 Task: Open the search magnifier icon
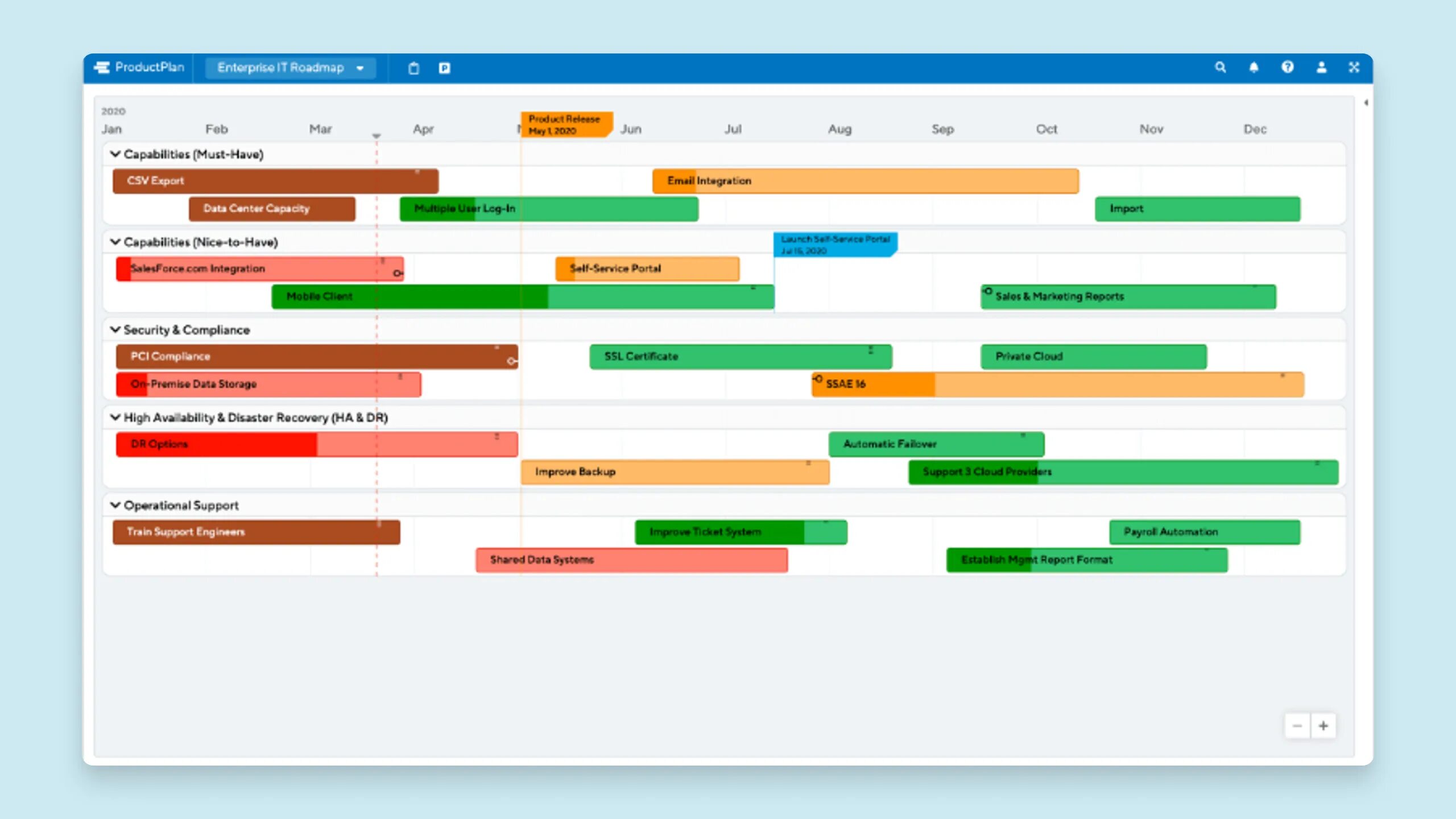tap(1220, 68)
